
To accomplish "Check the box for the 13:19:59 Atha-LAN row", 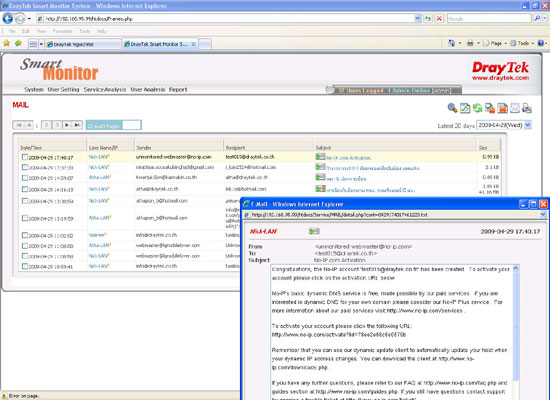I will point(25,218).
